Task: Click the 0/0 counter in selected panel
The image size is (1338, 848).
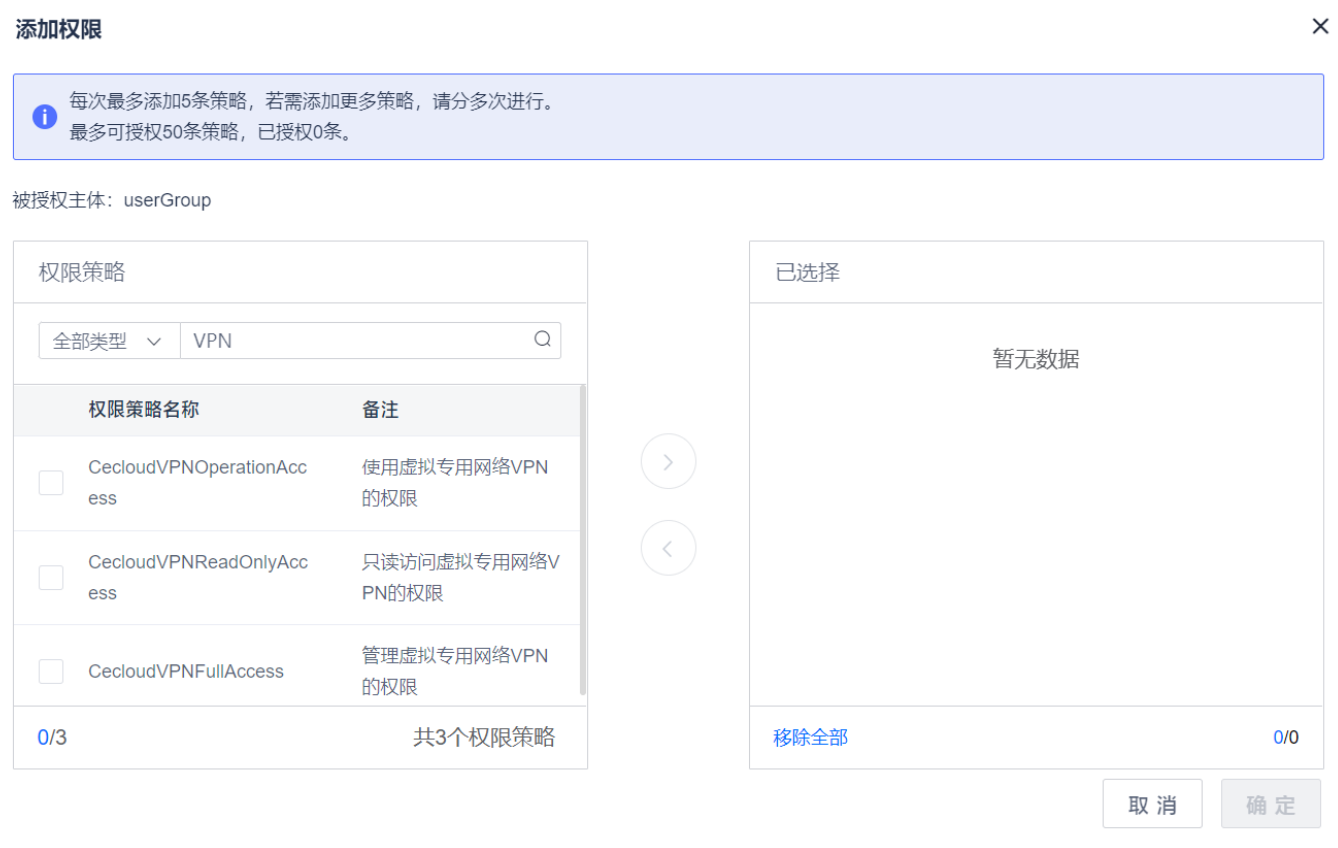Action: pos(1286,738)
